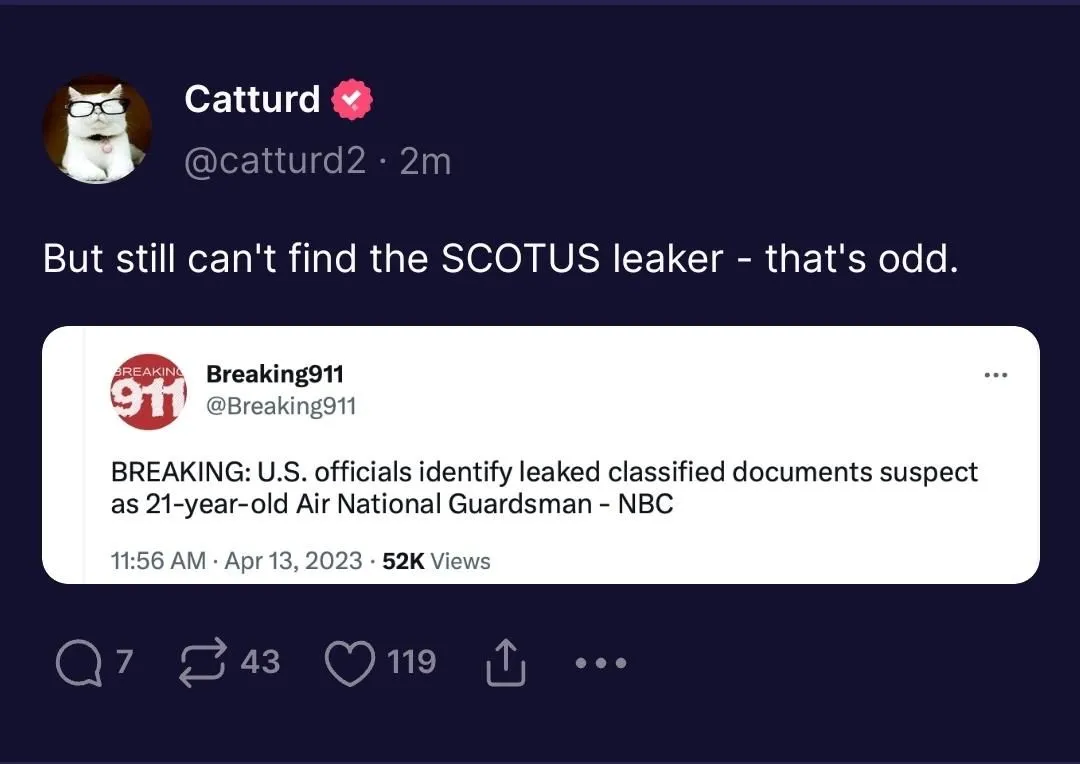The width and height of the screenshot is (1080, 764).
Task: Select the Breaking911 account name
Action: (x=274, y=374)
